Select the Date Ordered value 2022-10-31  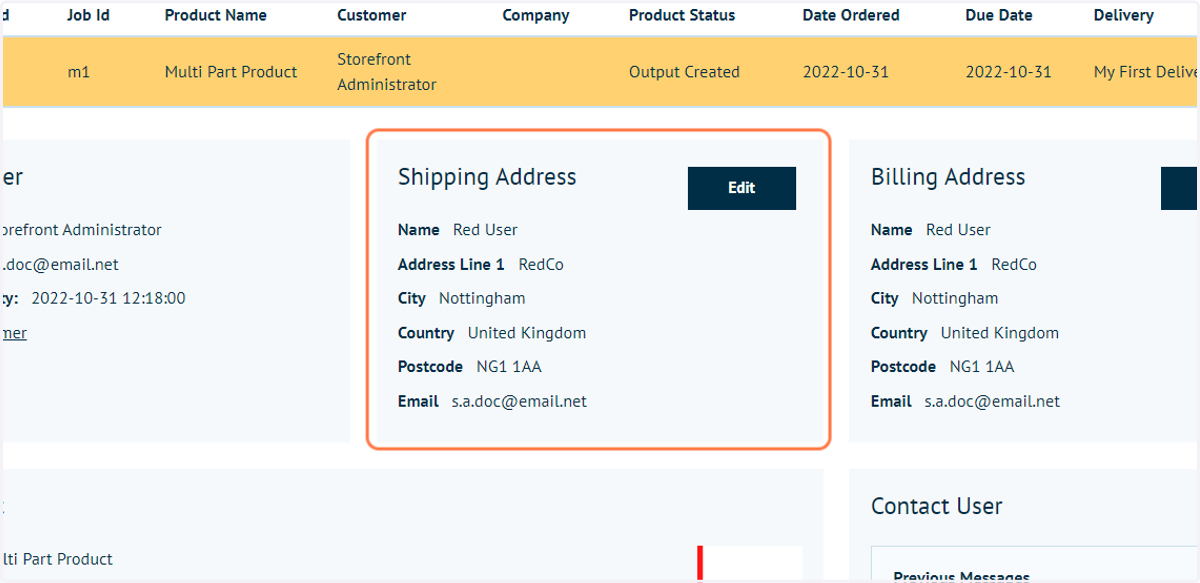[846, 72]
